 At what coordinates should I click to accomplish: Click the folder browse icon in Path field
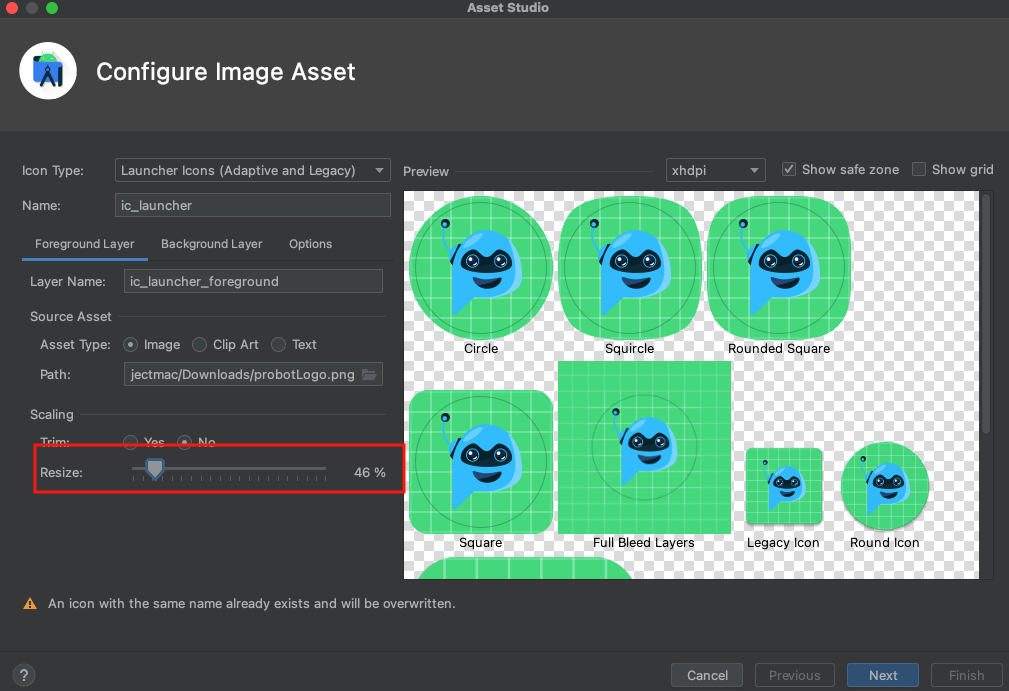pyautogui.click(x=370, y=375)
